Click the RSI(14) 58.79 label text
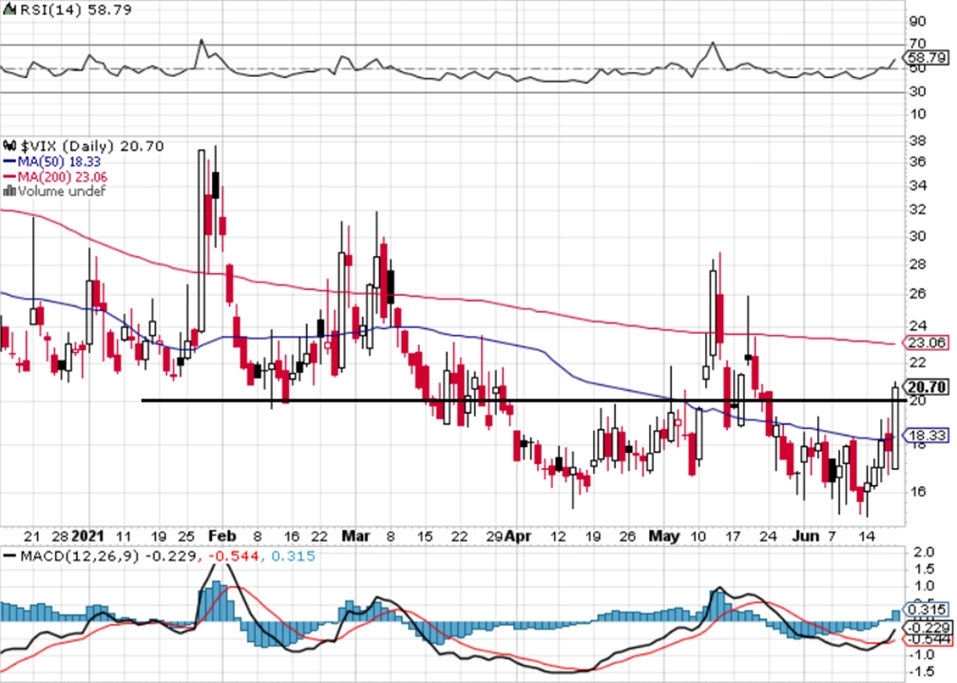 click(x=60, y=10)
